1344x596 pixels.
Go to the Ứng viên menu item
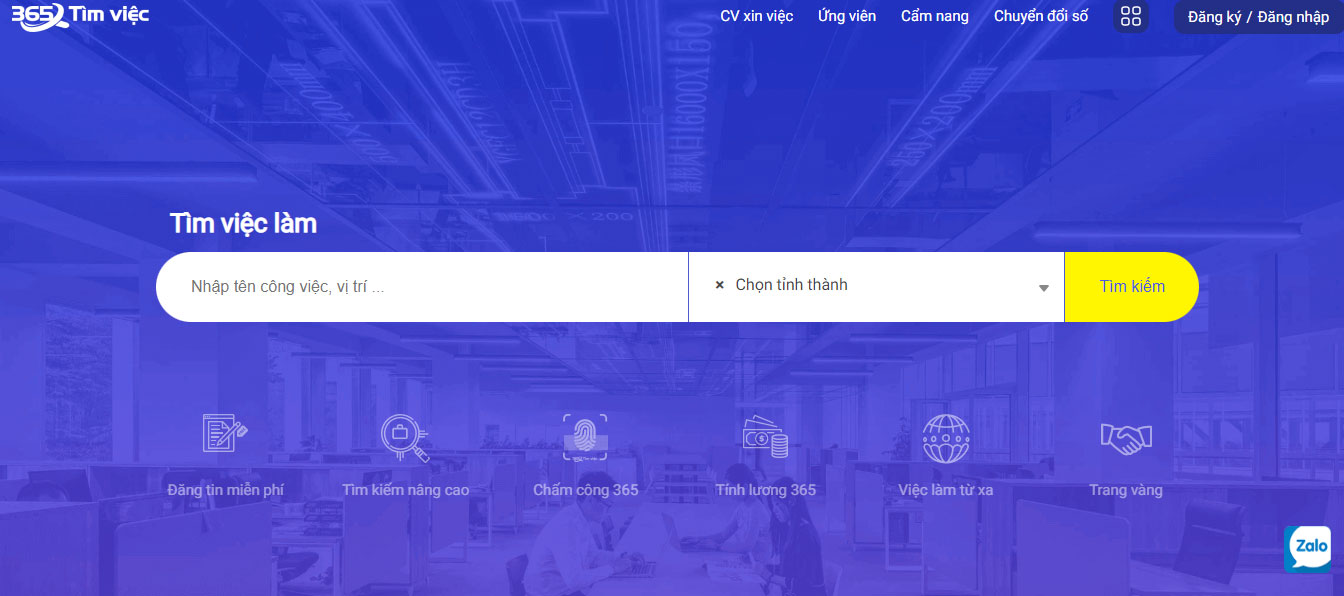(x=846, y=16)
